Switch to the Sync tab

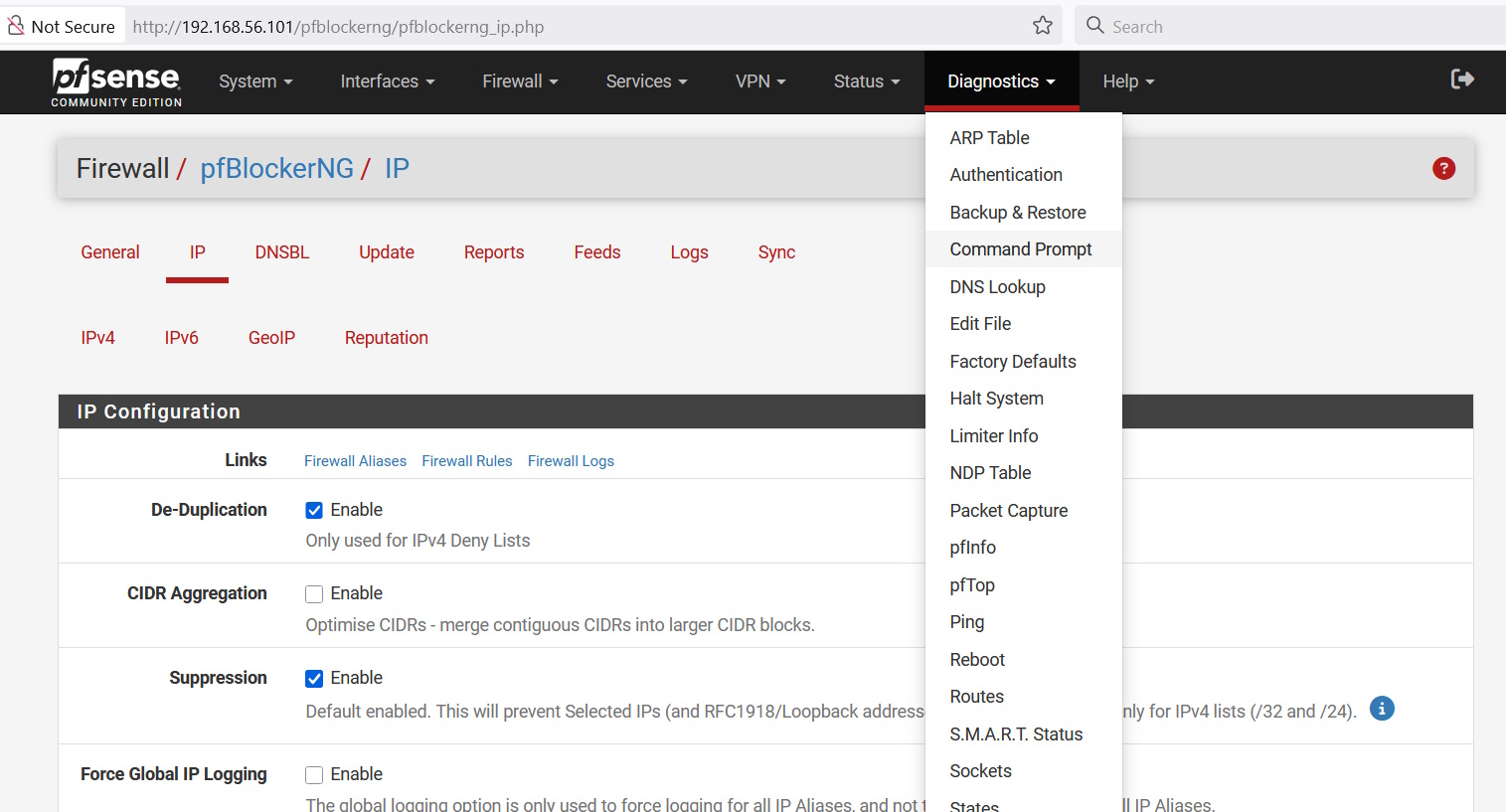pyautogui.click(x=776, y=252)
